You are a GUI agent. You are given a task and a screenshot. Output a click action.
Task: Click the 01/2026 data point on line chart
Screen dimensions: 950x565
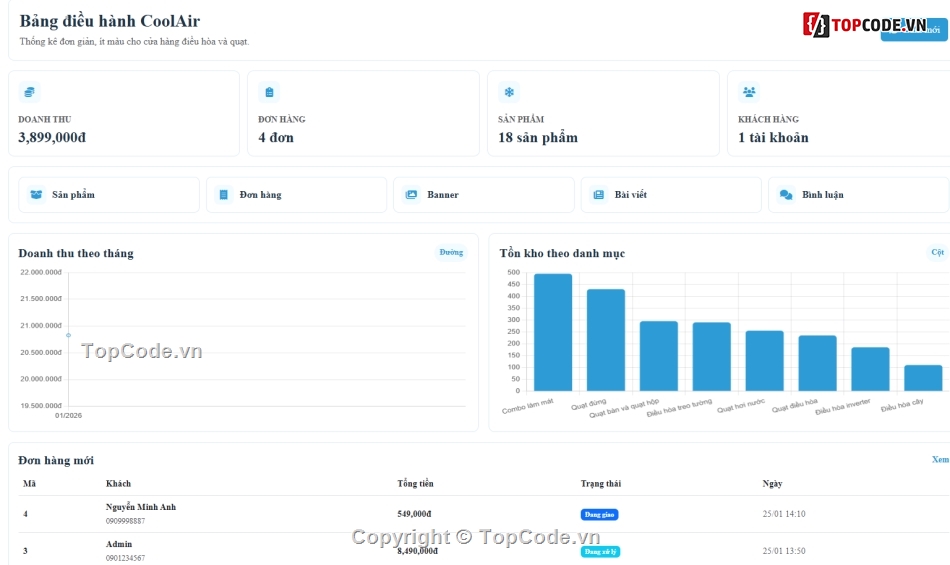click(x=68, y=335)
